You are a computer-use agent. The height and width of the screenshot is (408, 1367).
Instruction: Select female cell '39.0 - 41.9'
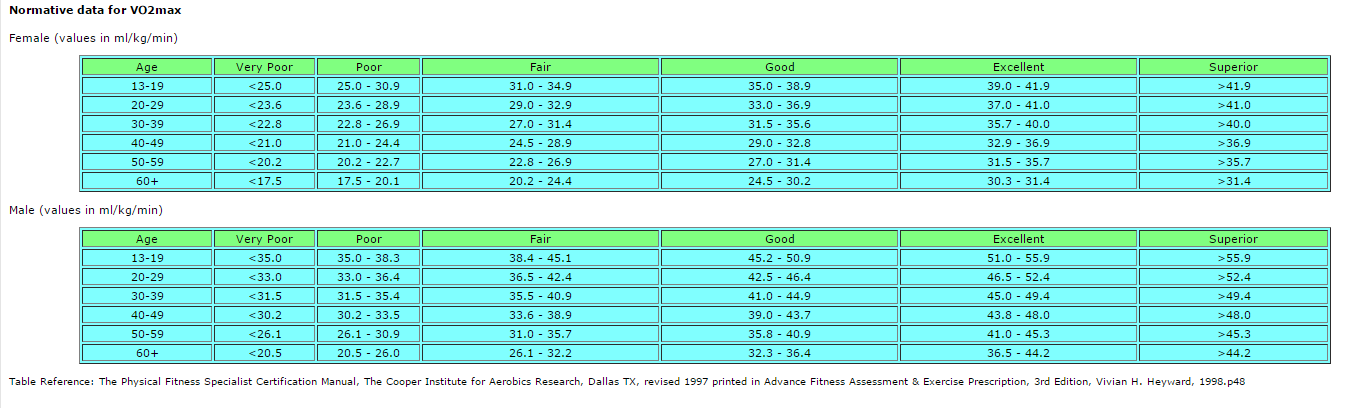point(1018,86)
